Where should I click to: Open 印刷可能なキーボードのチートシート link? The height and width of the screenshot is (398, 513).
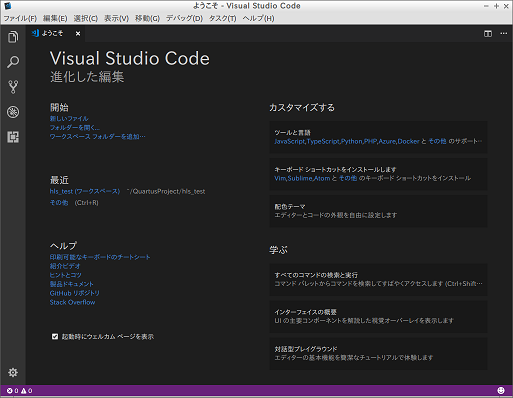click(x=100, y=257)
